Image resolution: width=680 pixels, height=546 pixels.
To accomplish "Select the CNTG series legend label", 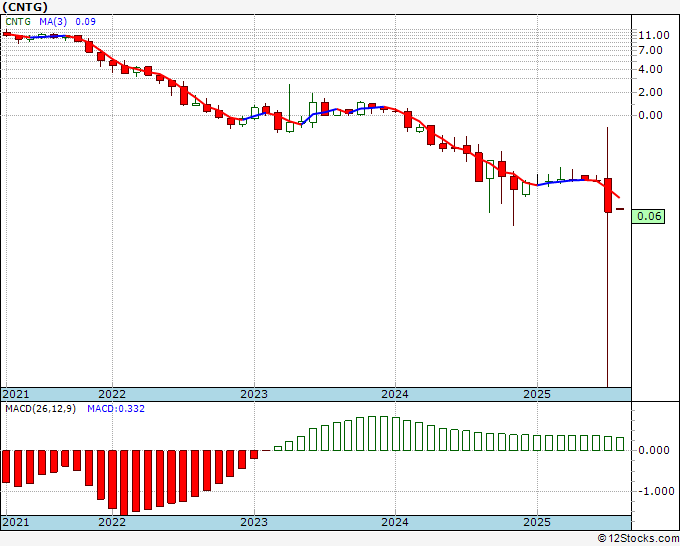I will (18, 21).
